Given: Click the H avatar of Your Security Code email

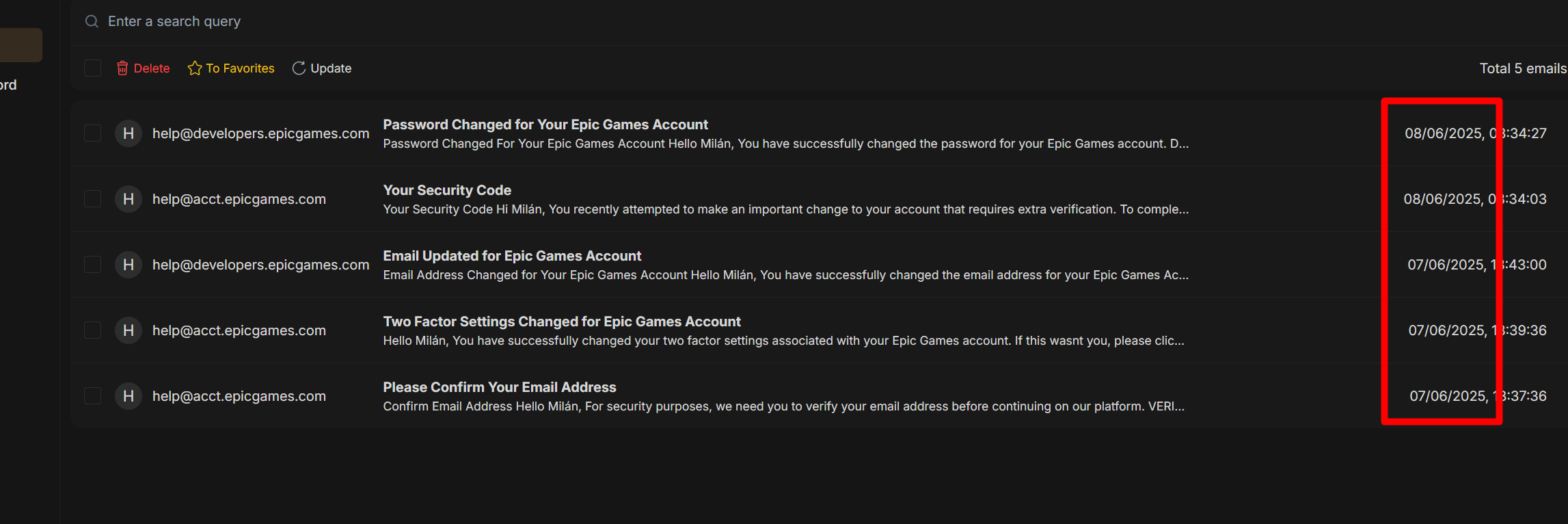Looking at the screenshot, I should pos(129,199).
